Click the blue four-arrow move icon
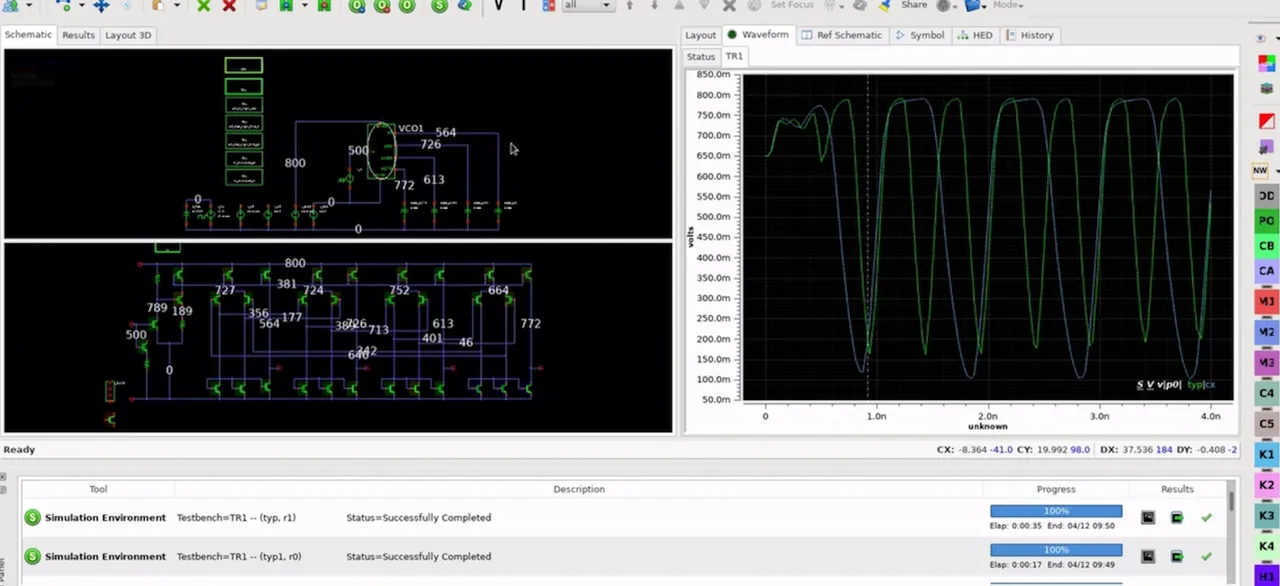This screenshot has height=586, width=1280. click(x=101, y=6)
